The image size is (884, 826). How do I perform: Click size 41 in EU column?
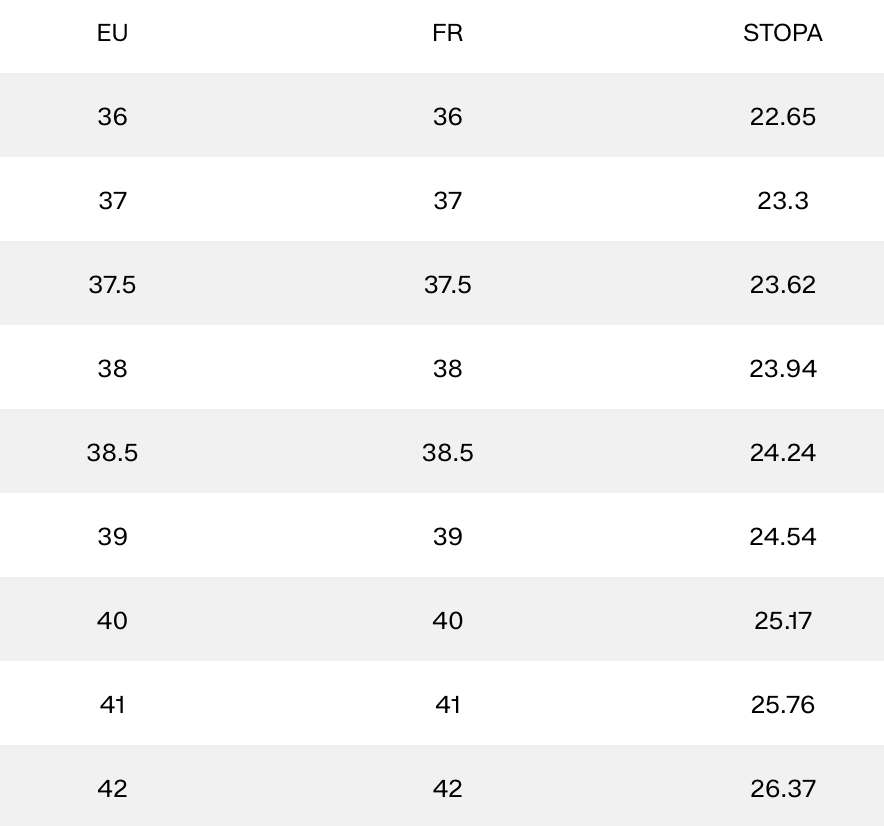tap(112, 705)
